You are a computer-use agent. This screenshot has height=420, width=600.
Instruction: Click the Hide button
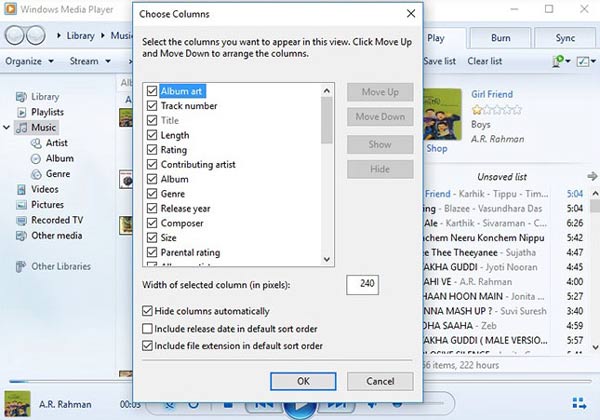tap(380, 169)
